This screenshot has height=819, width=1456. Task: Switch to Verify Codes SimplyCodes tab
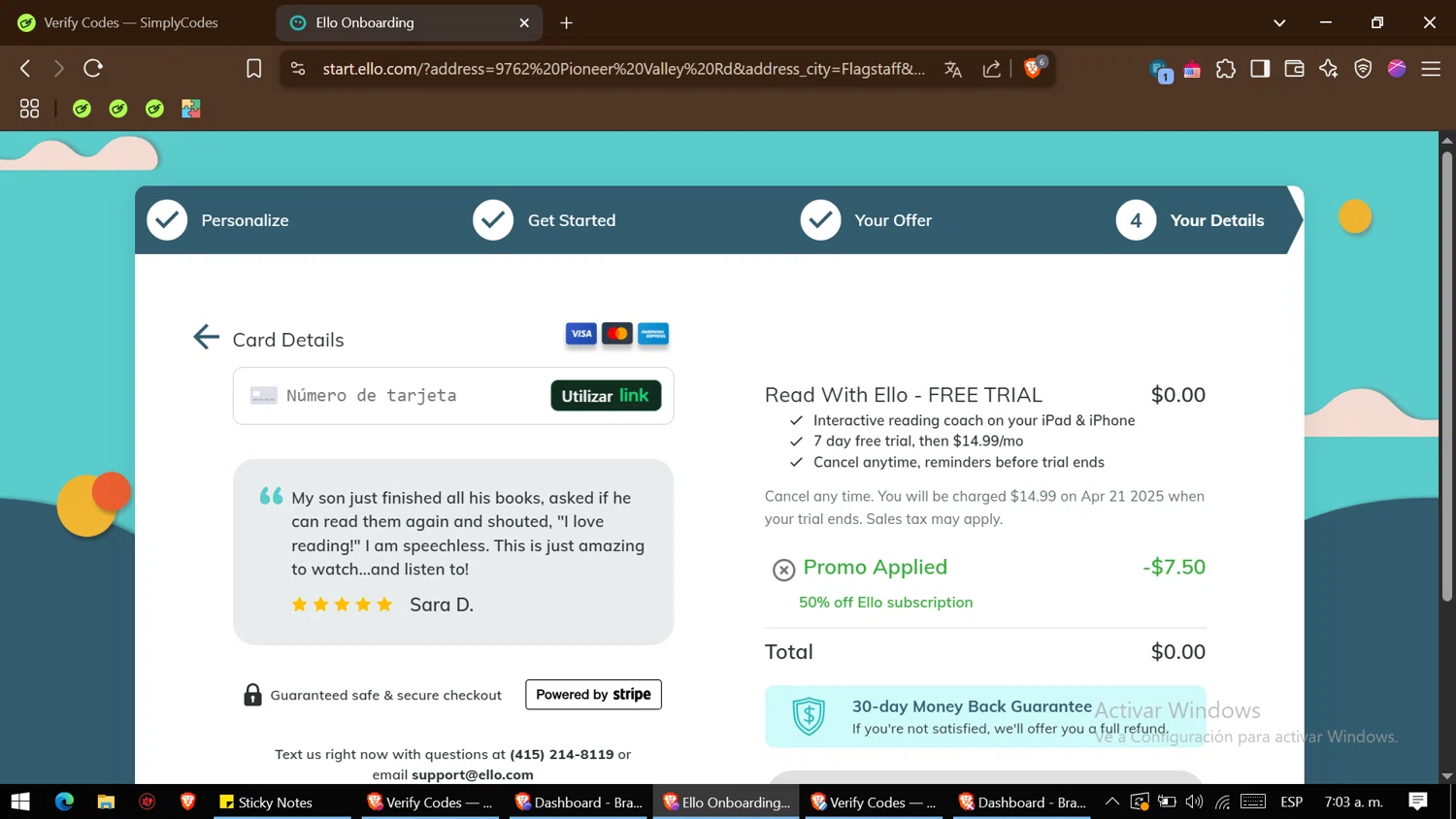click(131, 22)
